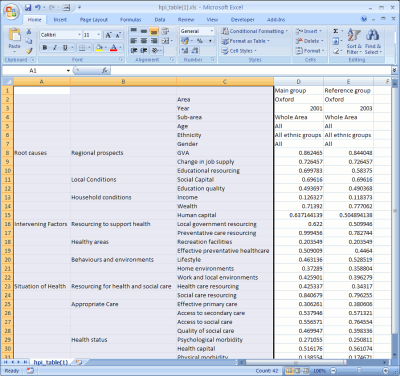Undo the last action
The height and width of the screenshot is (376, 400).
[x=38, y=7]
